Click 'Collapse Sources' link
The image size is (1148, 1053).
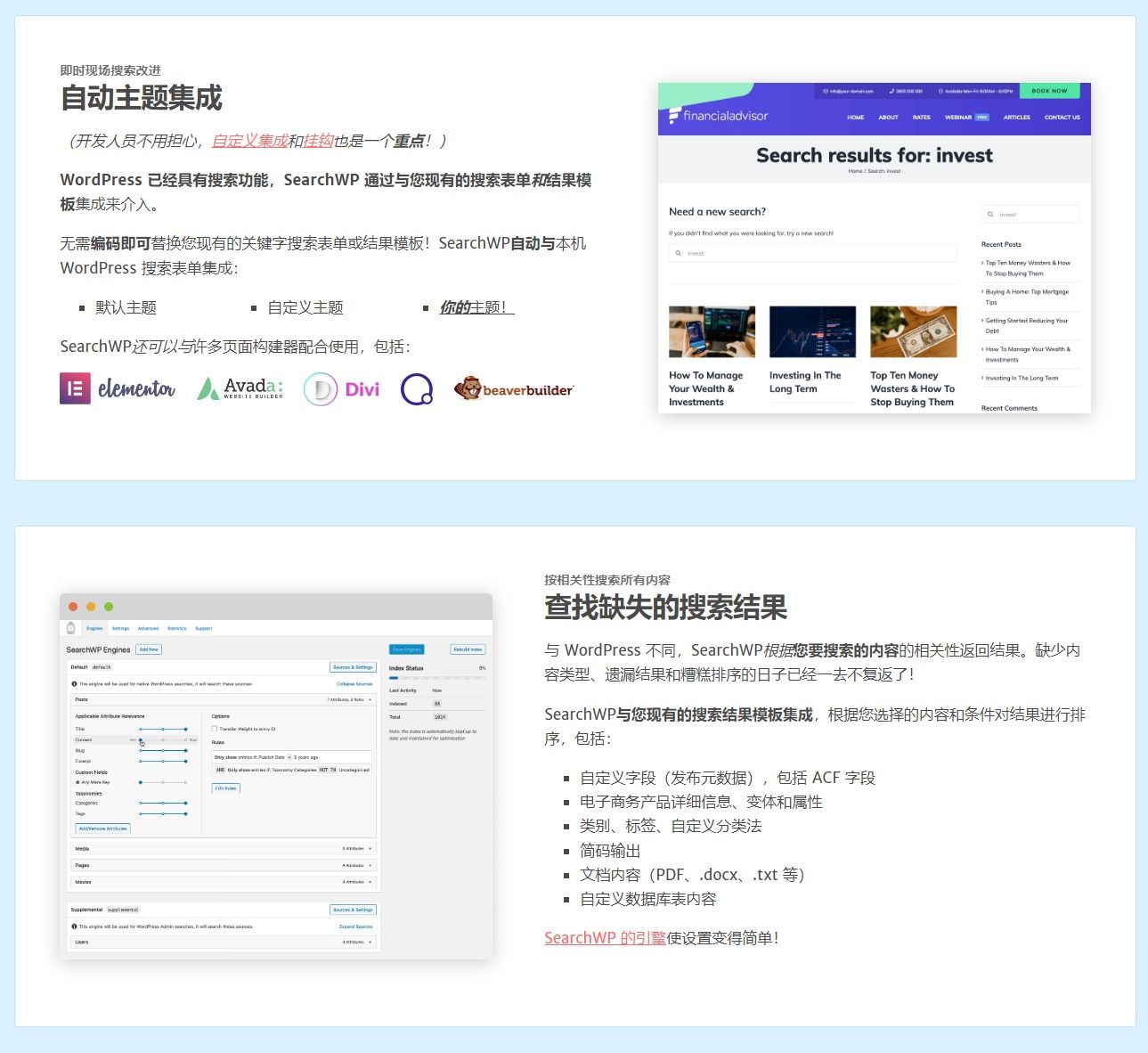point(354,684)
